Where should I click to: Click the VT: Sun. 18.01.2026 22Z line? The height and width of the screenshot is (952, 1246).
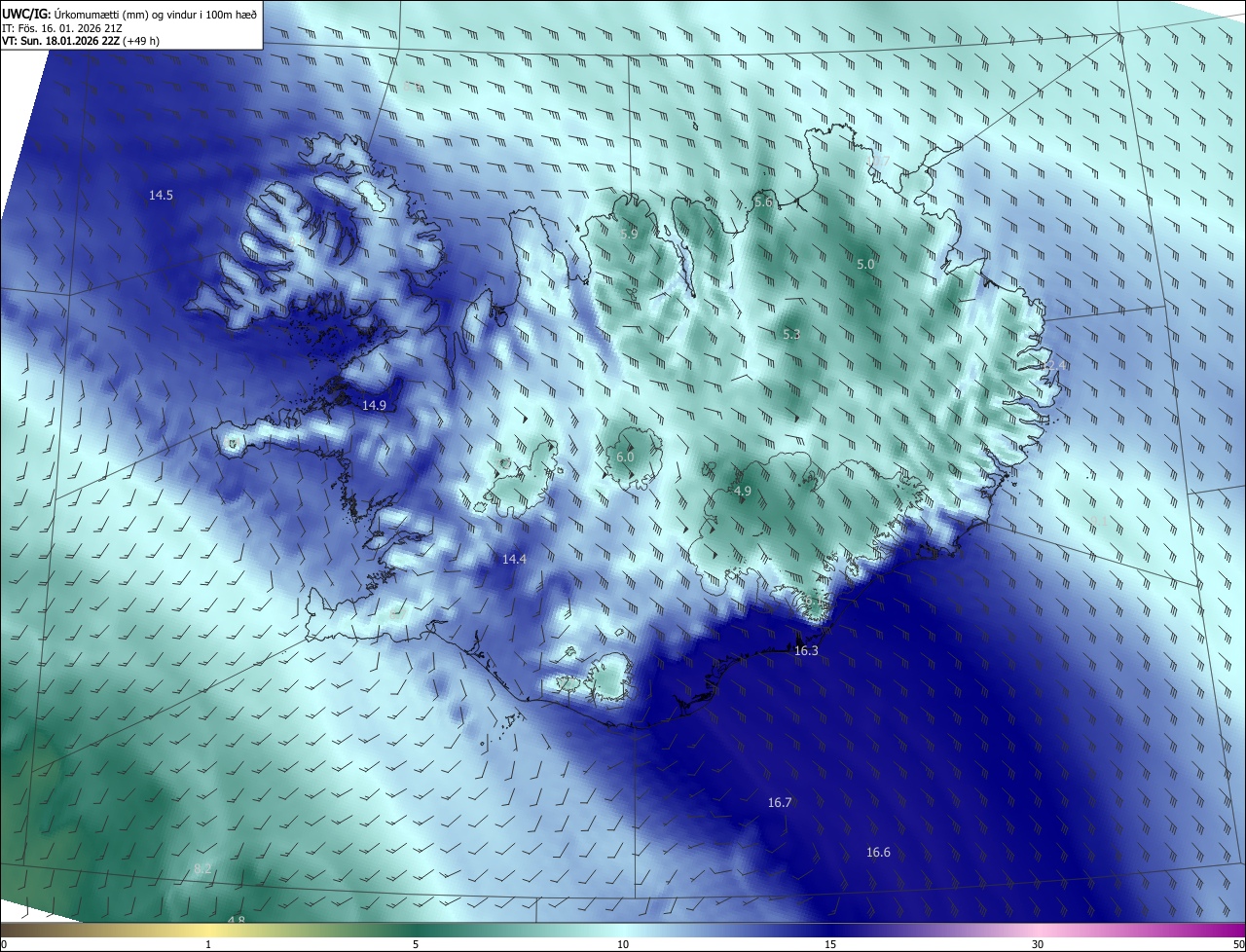(81, 41)
